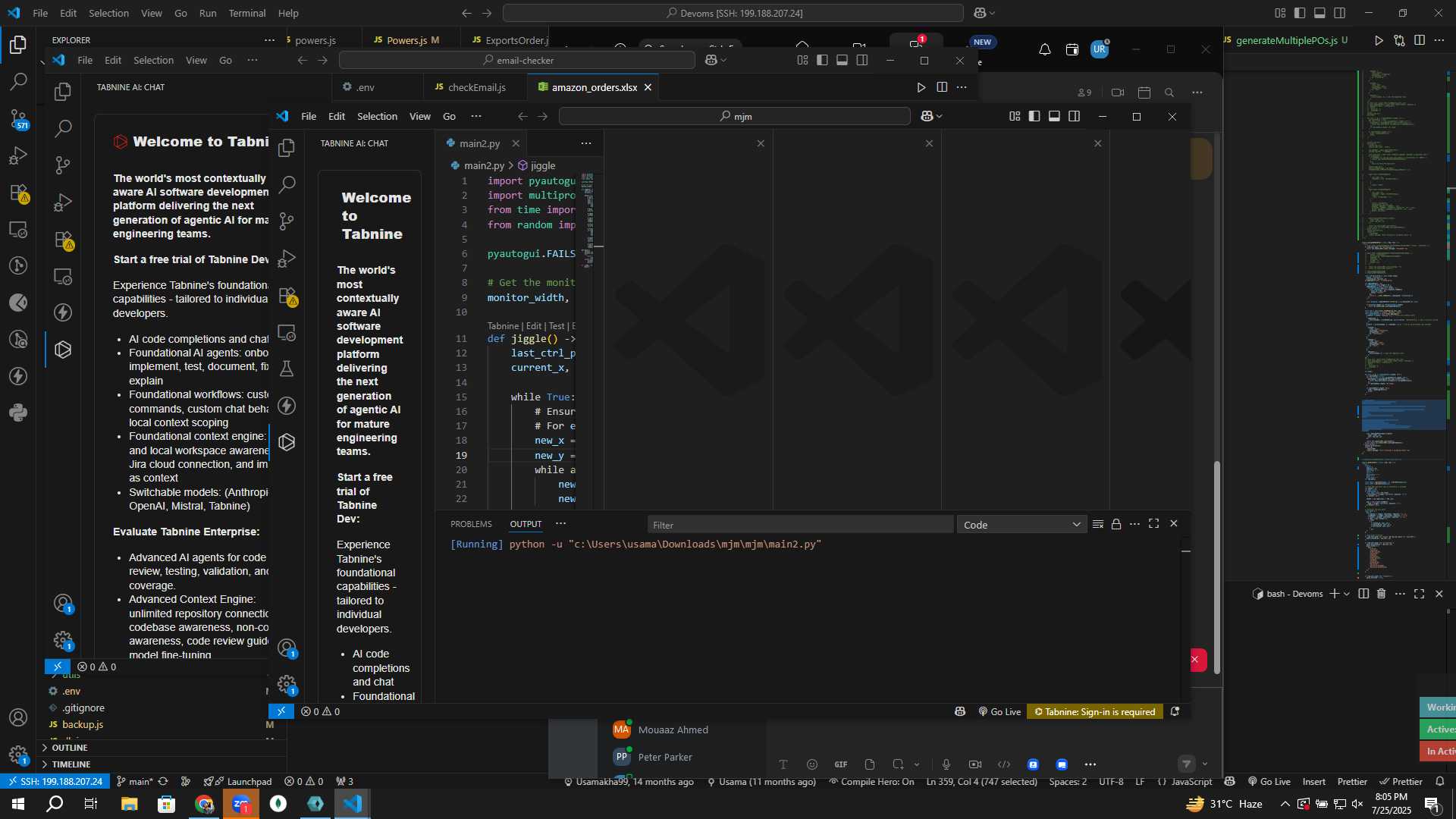The image size is (1456, 819).
Task: Click the mjm command center search box
Action: pyautogui.click(x=734, y=116)
